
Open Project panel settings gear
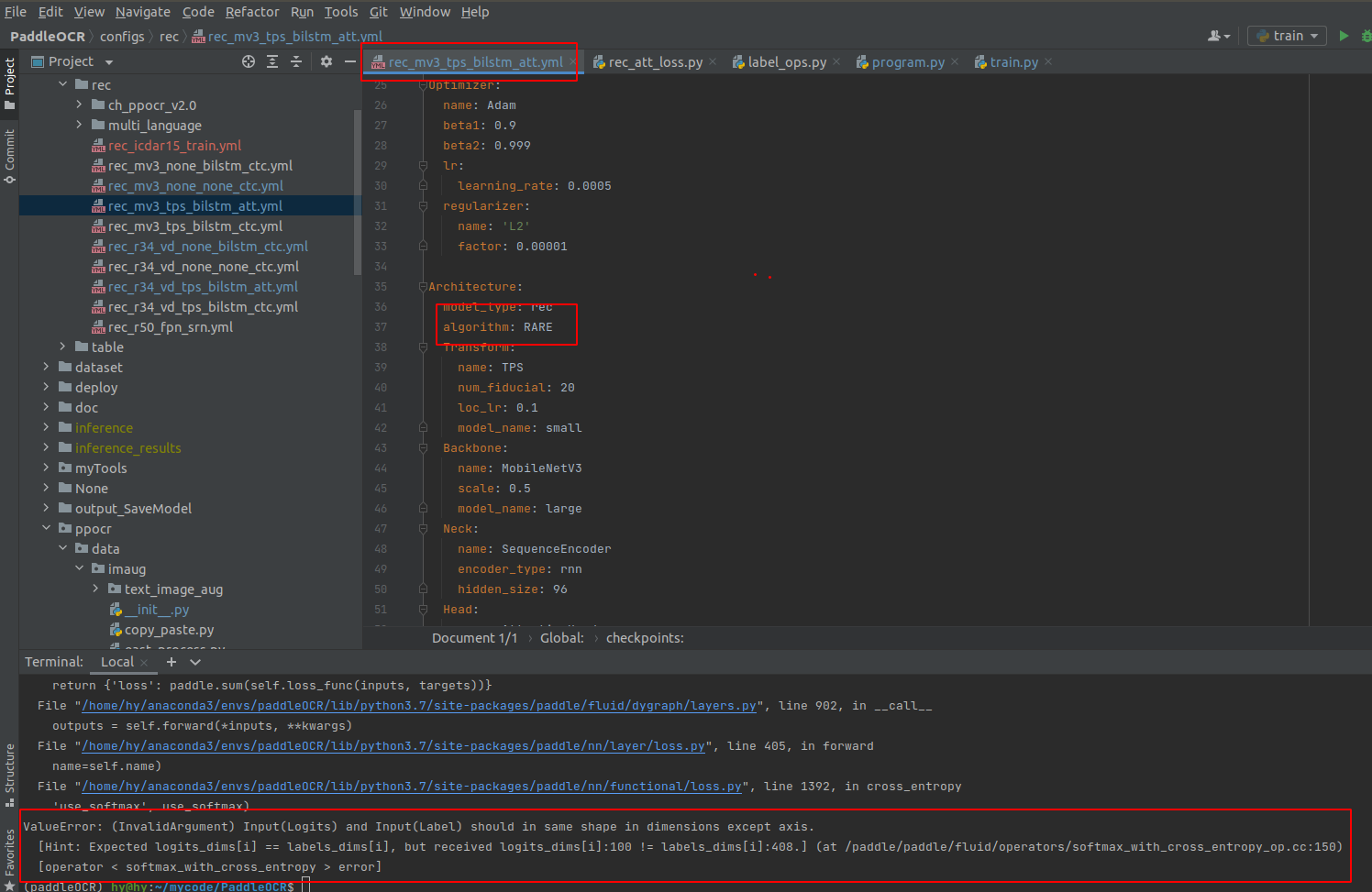[x=326, y=61]
